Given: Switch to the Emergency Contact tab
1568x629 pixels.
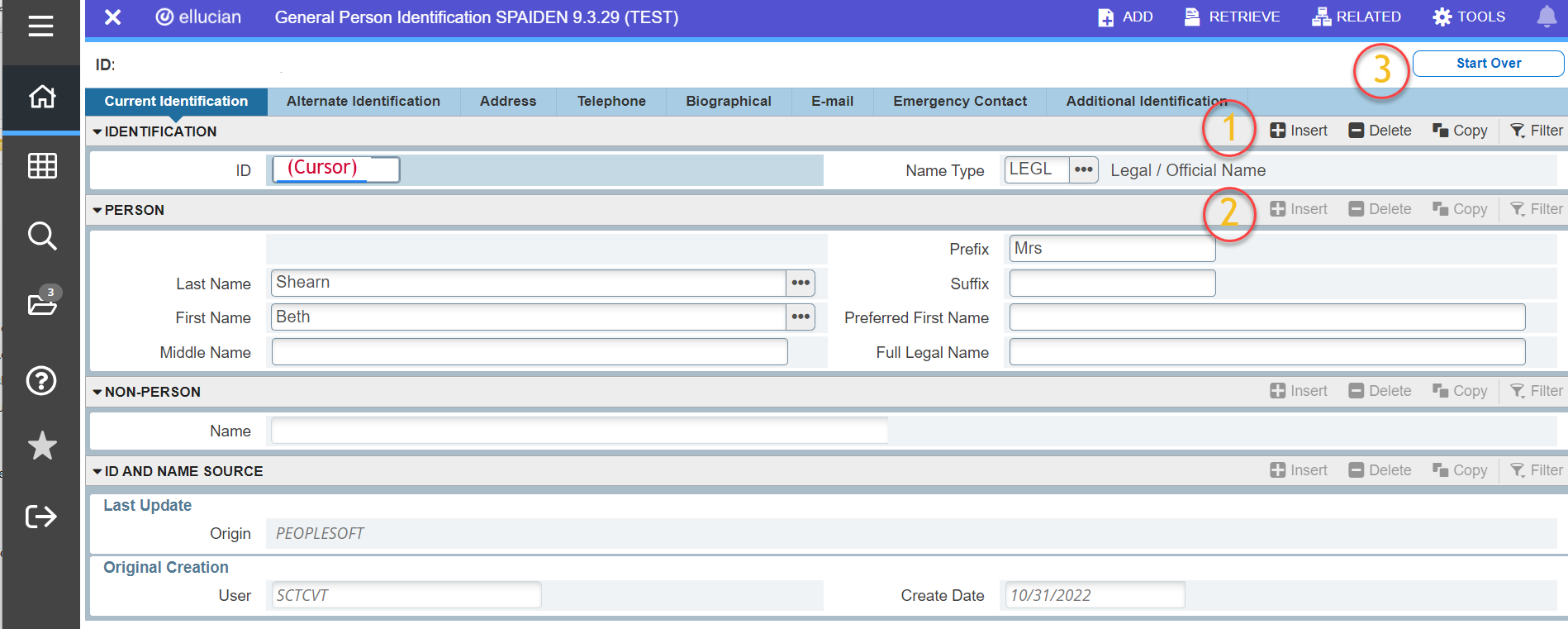Looking at the screenshot, I should [x=959, y=102].
